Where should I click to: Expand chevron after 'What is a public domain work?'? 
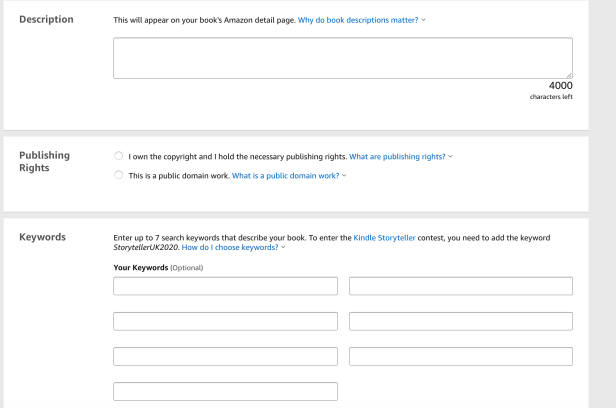click(x=344, y=175)
